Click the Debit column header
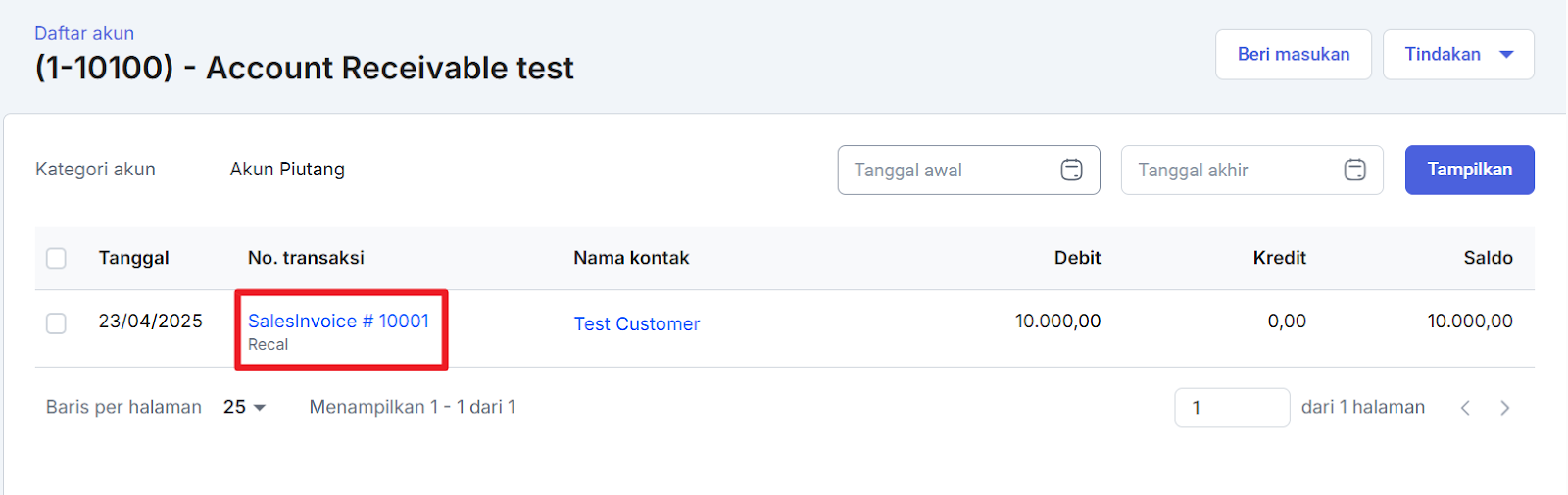 click(x=1077, y=258)
